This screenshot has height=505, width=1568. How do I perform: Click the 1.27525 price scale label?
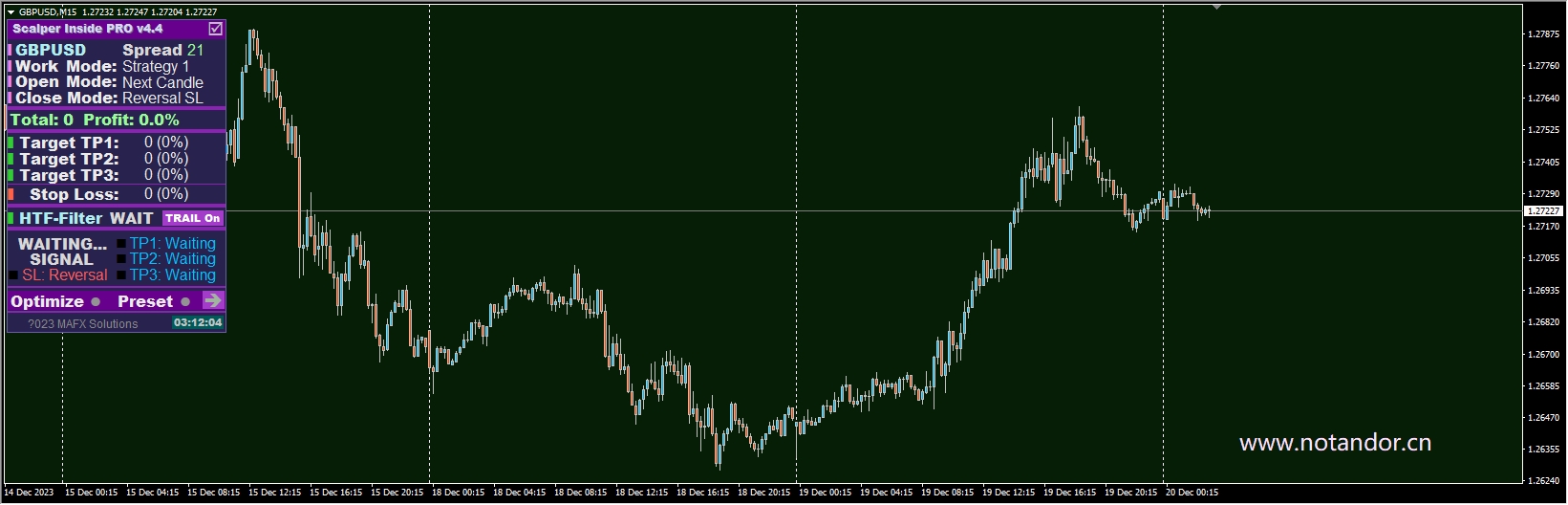pos(1544,130)
